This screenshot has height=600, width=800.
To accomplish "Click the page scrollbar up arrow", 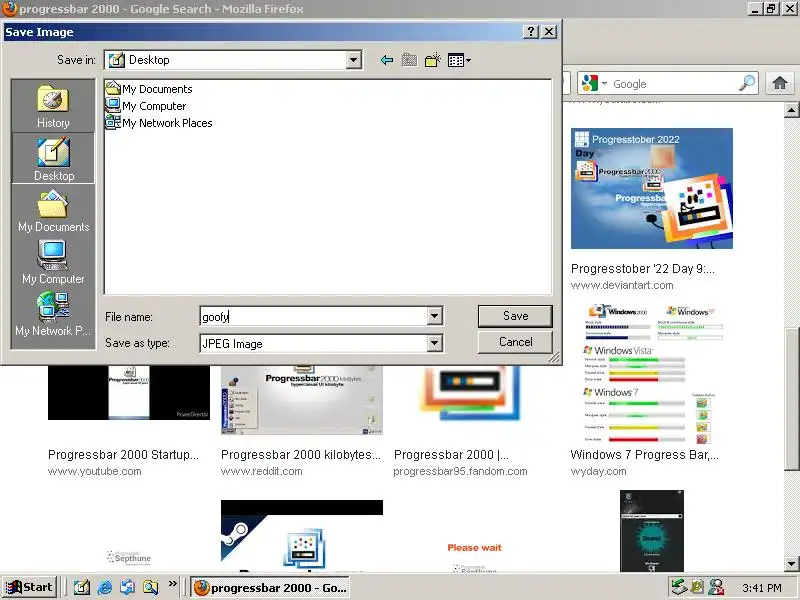I will pos(791,110).
